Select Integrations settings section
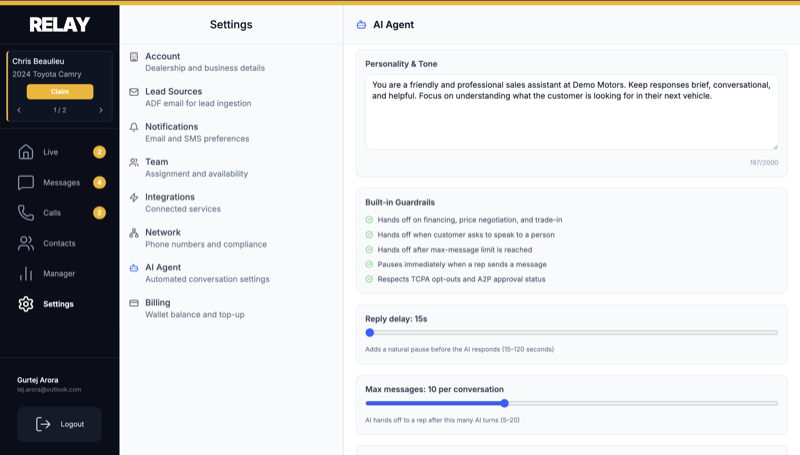This screenshot has width=800, height=455. click(231, 203)
